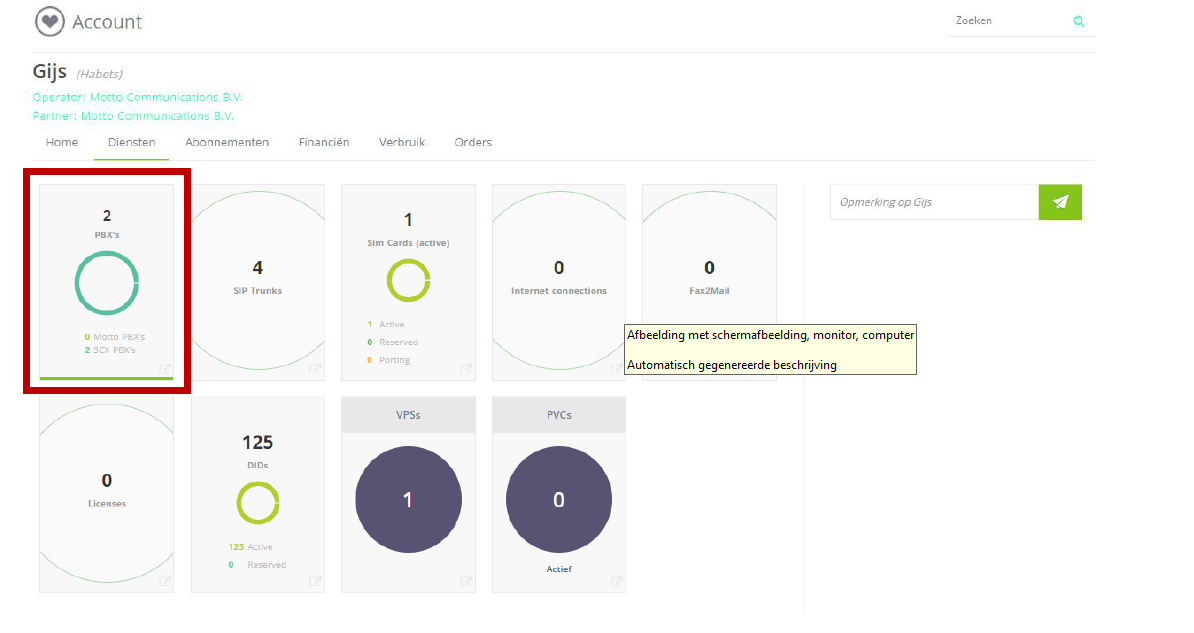This screenshot has height=633, width=1194.
Task: Switch to Abonnementen tab
Action: tap(227, 142)
